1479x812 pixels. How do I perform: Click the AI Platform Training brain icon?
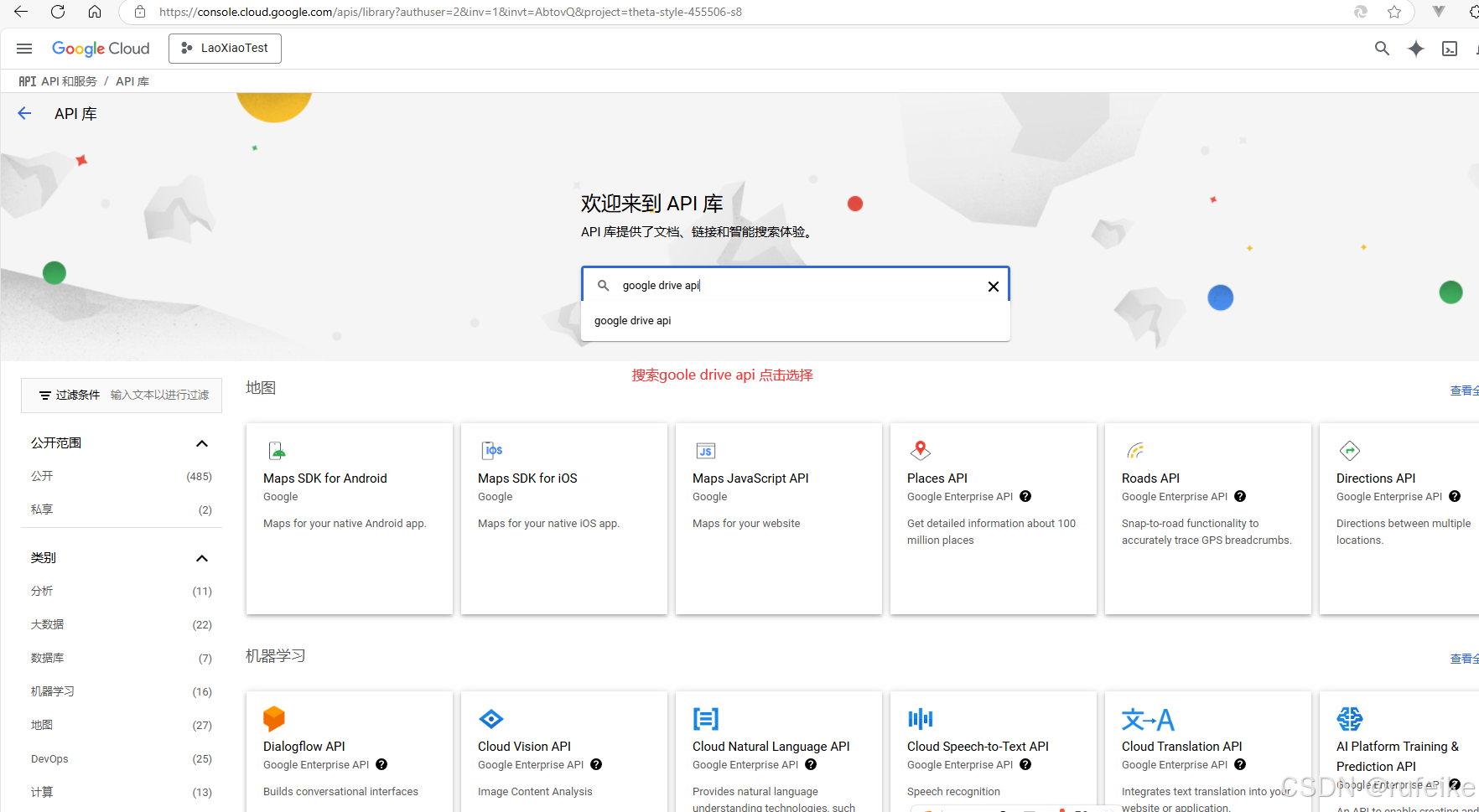[x=1350, y=719]
